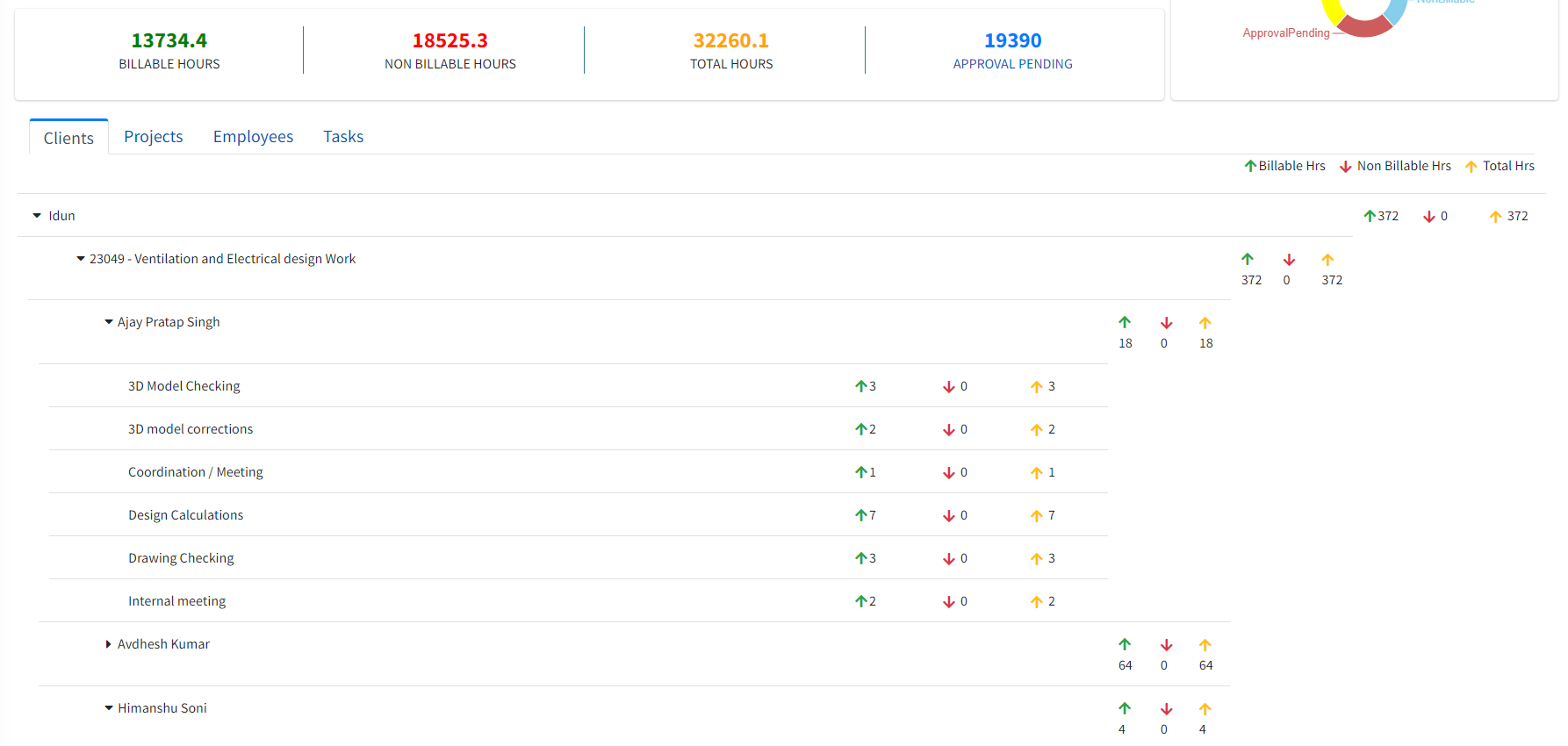Switch to the Projects tab
This screenshot has height=746, width=1568.
pyautogui.click(x=153, y=137)
